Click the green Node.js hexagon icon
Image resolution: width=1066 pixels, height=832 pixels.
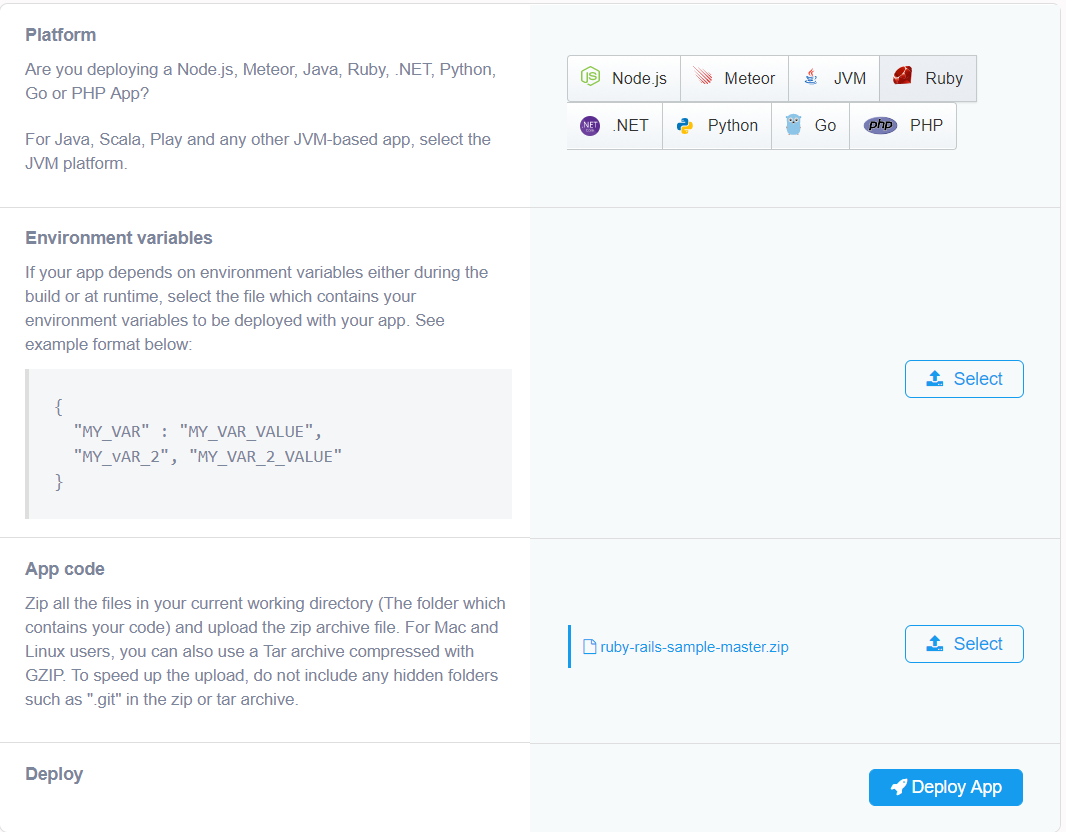click(x=590, y=77)
